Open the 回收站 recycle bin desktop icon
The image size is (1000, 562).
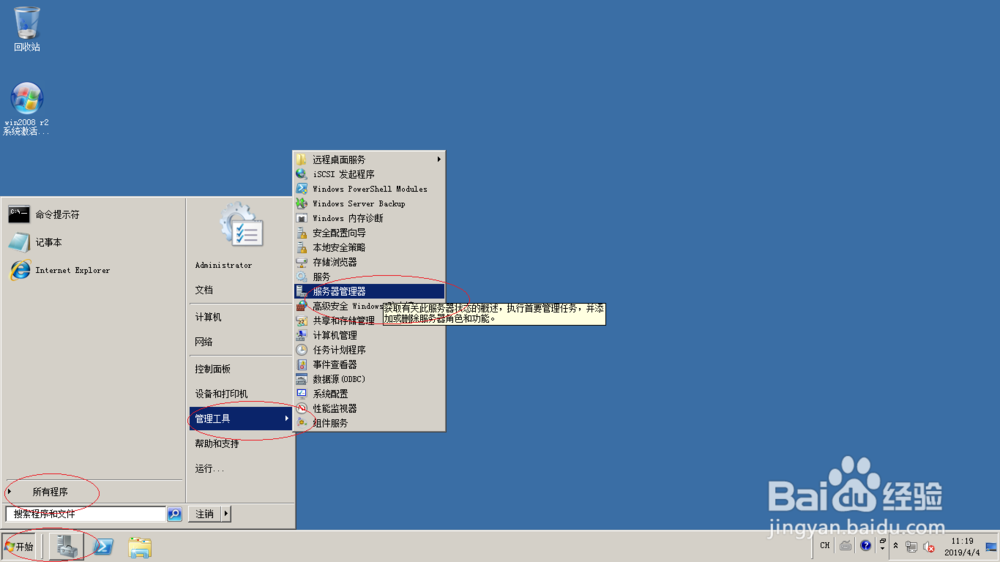pyautogui.click(x=27, y=29)
